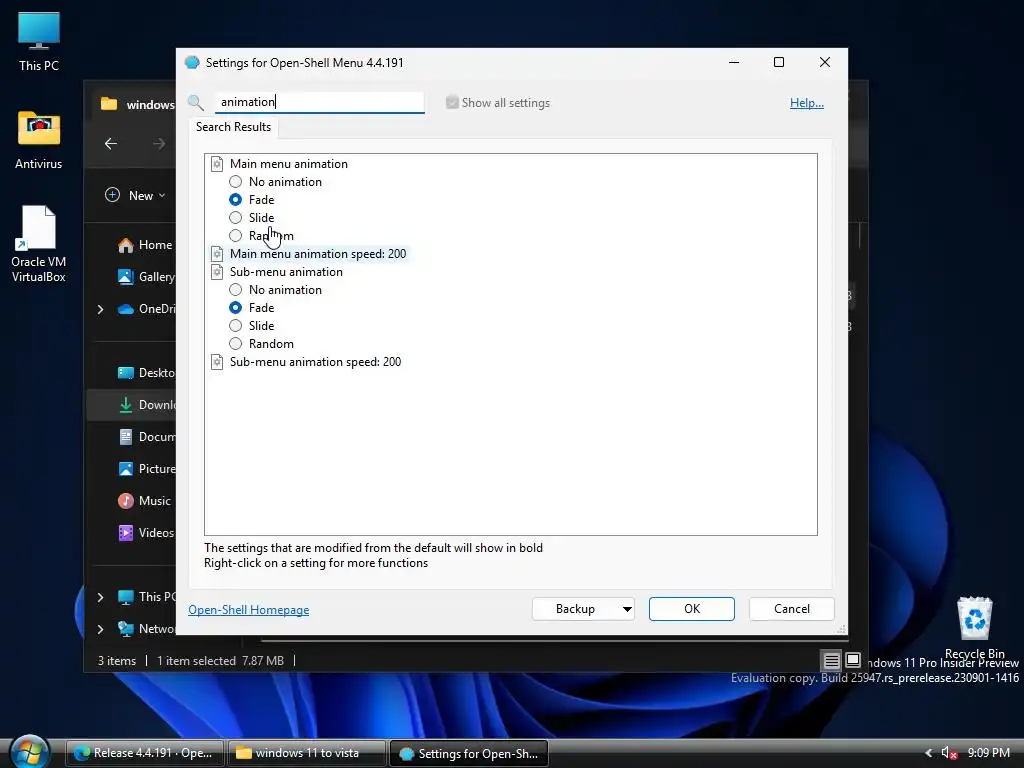This screenshot has width=1024, height=768.
Task: Open Desktop in File Explorer sidebar
Action: tap(146, 373)
